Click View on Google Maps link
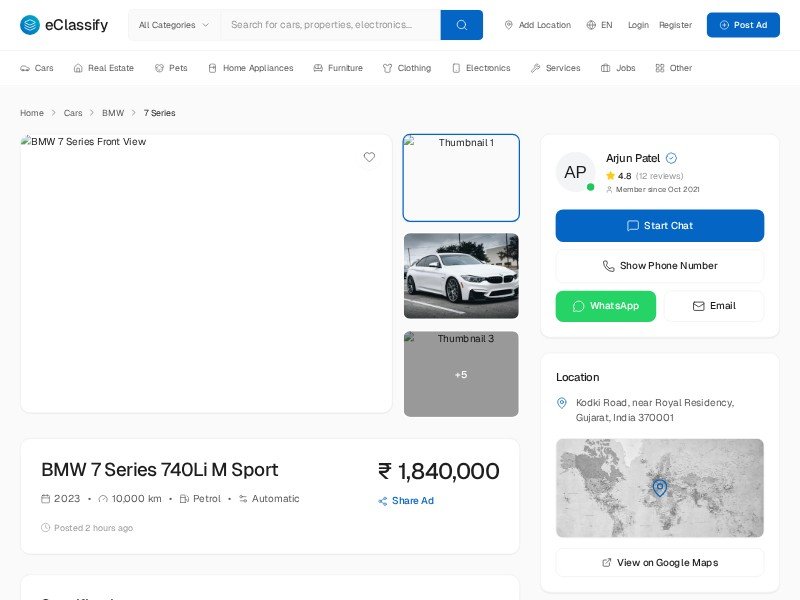800x600 pixels. 660,563
